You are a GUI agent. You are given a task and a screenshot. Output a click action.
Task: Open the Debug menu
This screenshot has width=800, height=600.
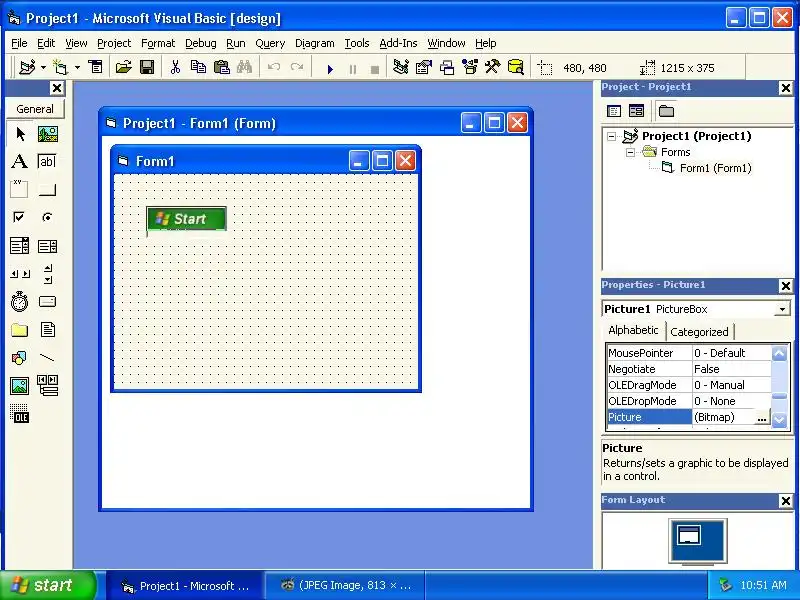201,43
